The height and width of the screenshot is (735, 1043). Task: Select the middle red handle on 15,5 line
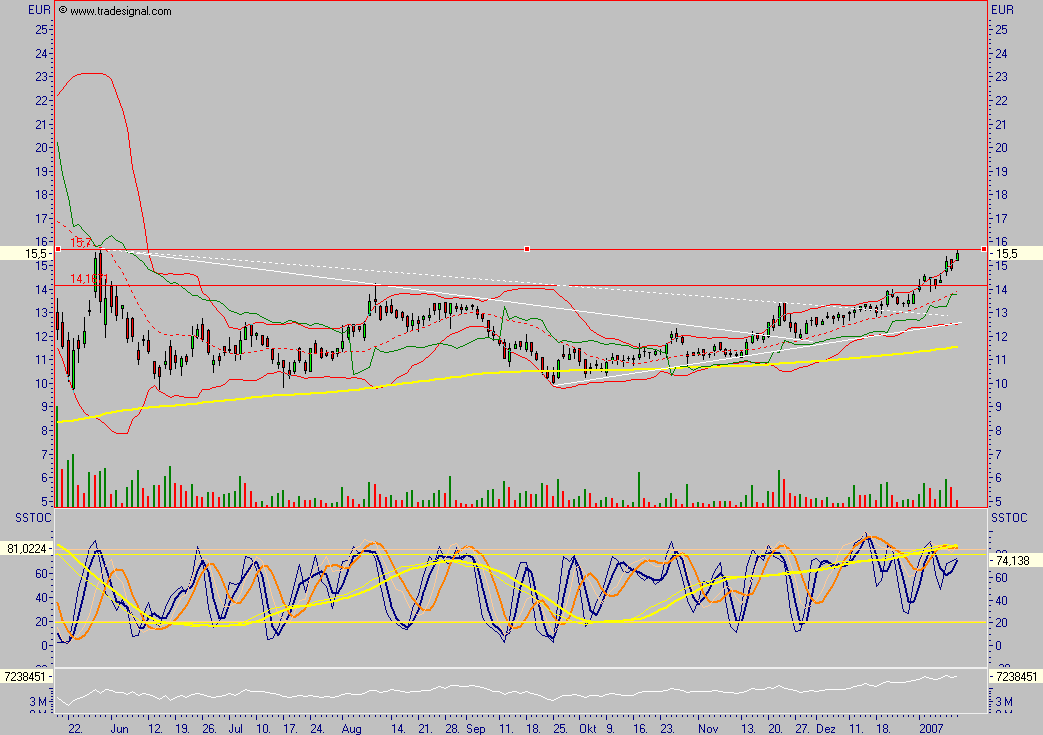point(526,248)
